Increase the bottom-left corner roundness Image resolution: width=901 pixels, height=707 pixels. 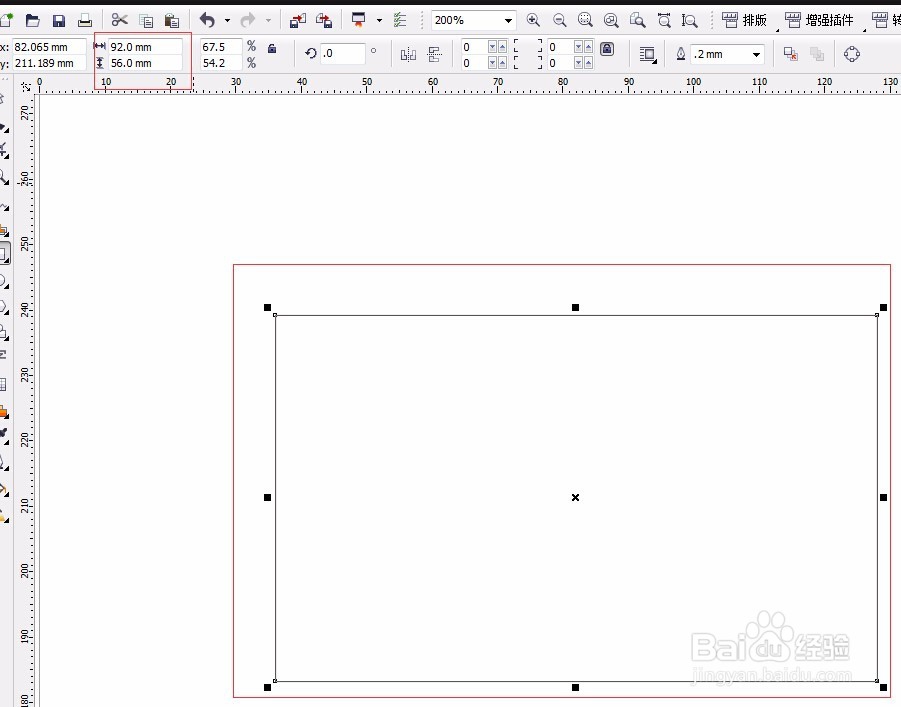[503, 63]
